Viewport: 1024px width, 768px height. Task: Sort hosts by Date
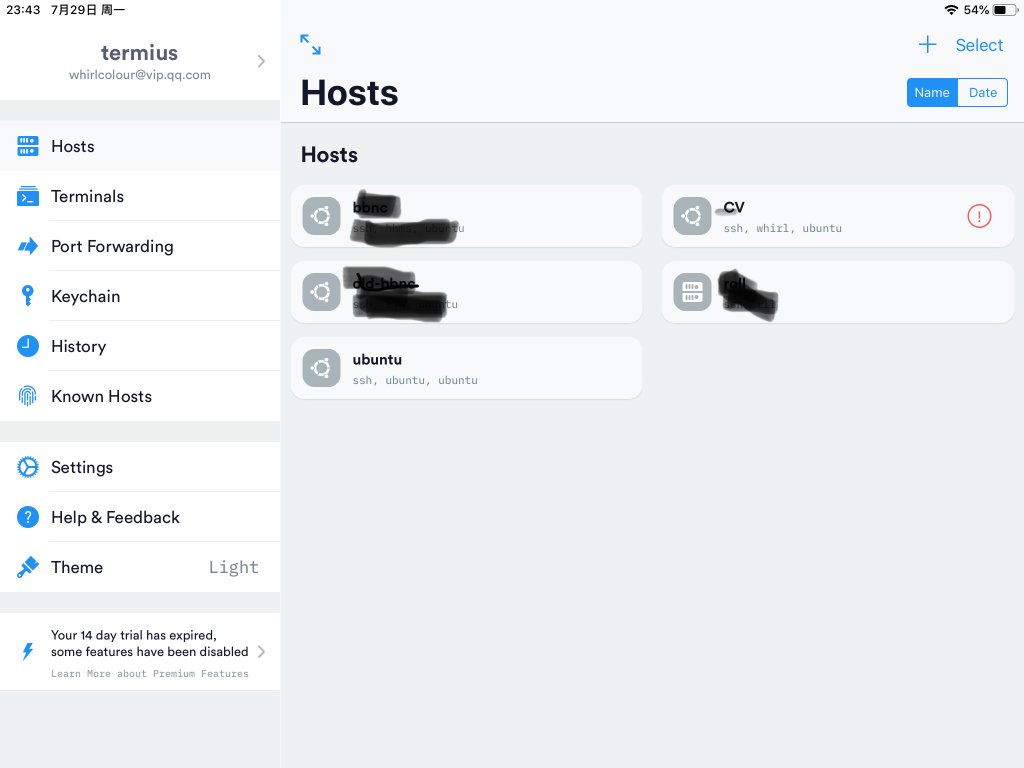click(x=982, y=93)
